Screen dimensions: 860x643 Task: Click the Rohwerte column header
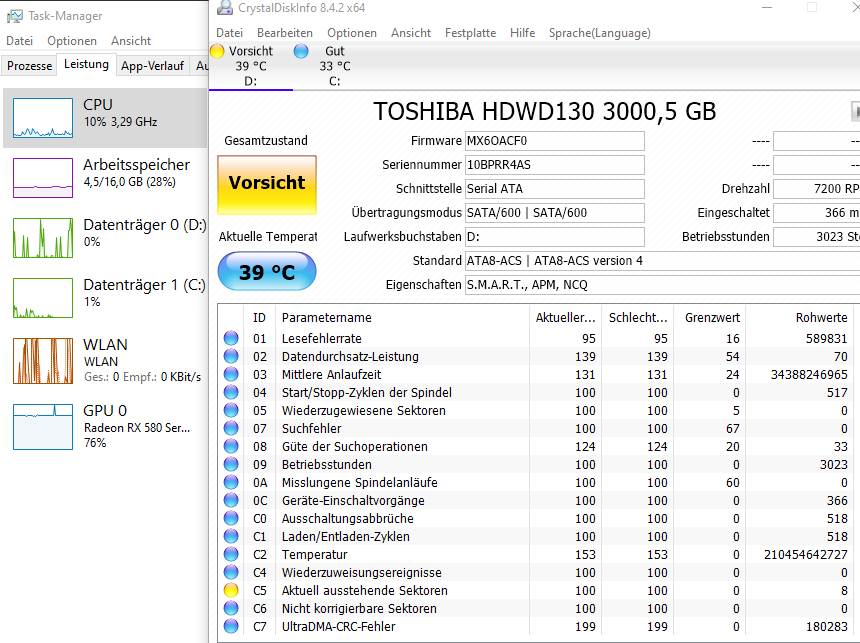(802, 318)
